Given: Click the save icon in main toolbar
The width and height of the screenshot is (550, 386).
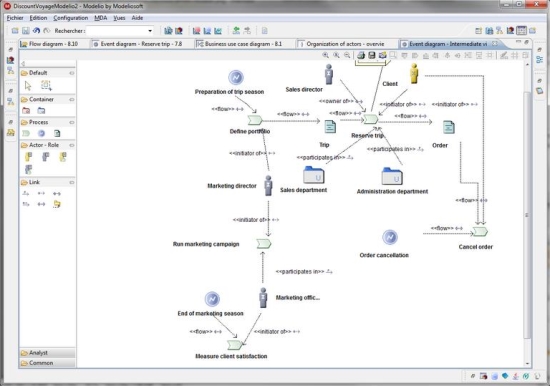Looking at the screenshot, I should pyautogui.click(x=26, y=31).
